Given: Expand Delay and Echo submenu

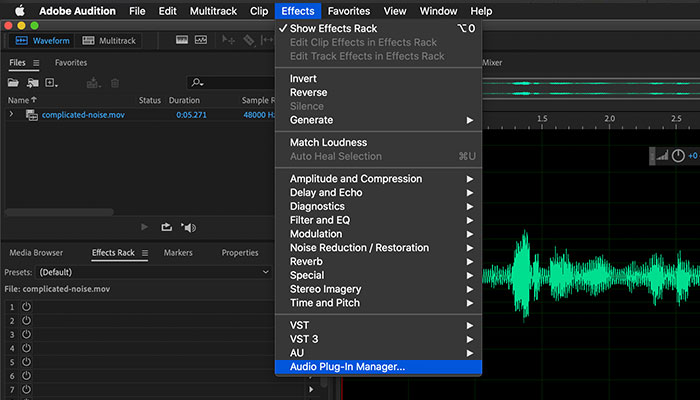Looking at the screenshot, I should (x=379, y=192).
